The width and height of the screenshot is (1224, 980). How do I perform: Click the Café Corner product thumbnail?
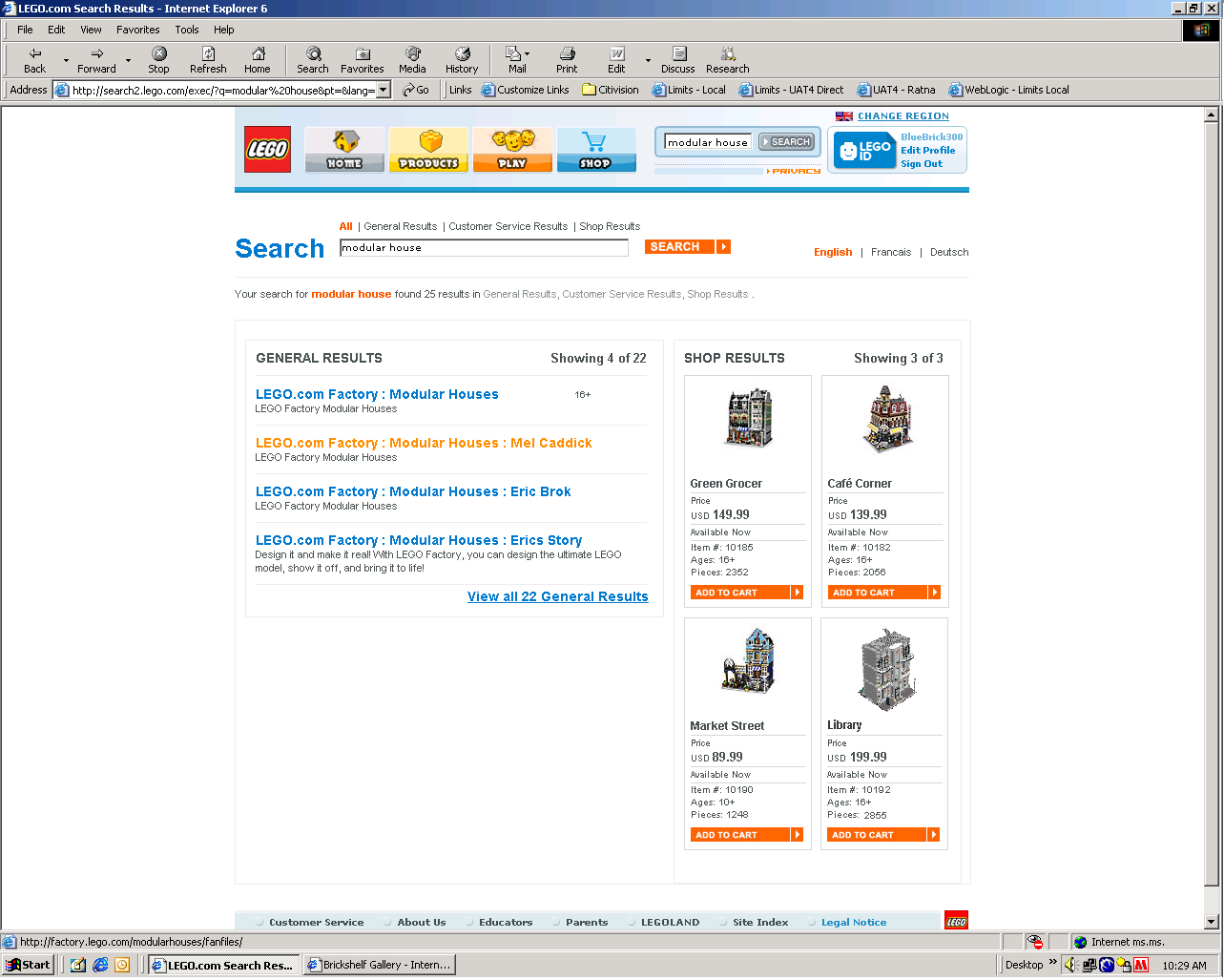pos(886,420)
